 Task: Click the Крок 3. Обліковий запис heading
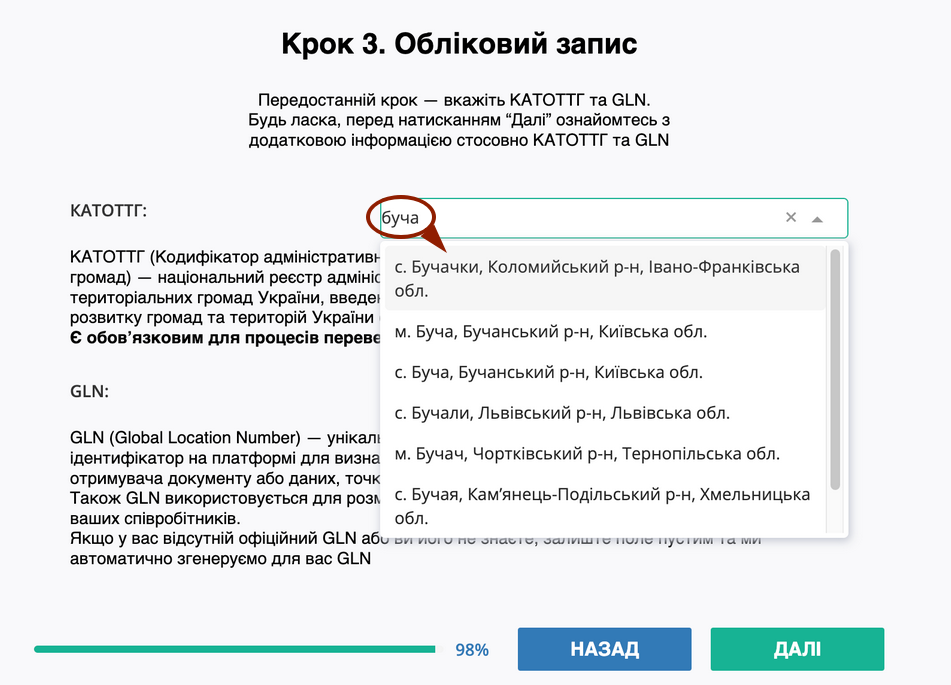click(459, 44)
